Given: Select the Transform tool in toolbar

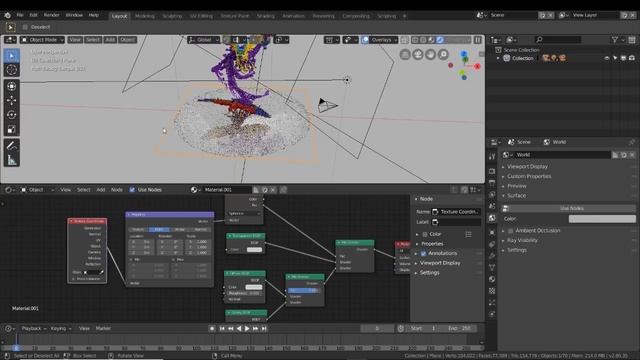Looking at the screenshot, I should click(11, 86).
